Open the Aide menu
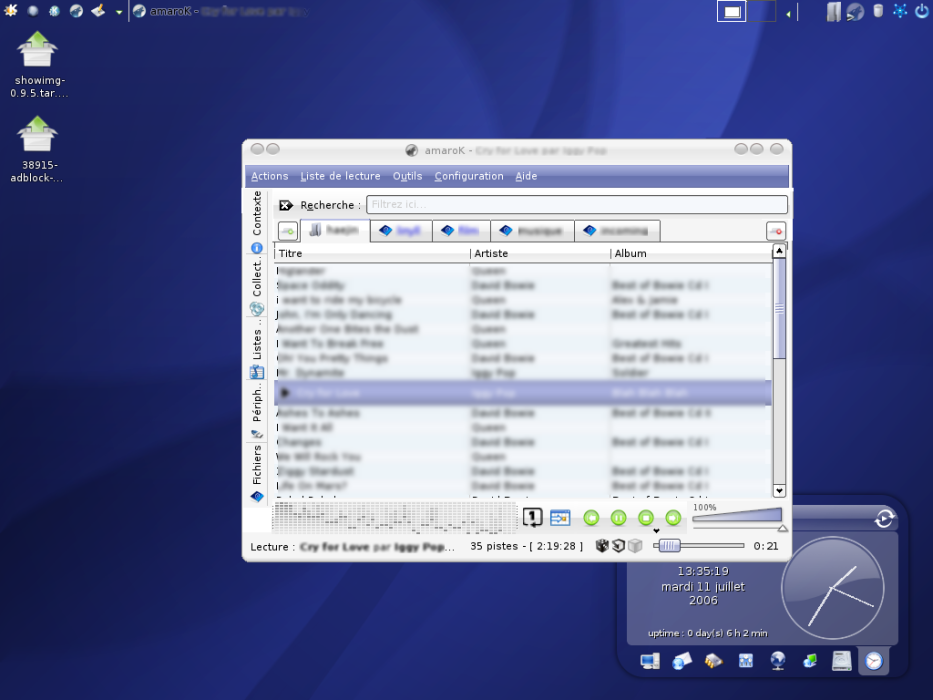Image resolution: width=933 pixels, height=700 pixels. tap(526, 176)
